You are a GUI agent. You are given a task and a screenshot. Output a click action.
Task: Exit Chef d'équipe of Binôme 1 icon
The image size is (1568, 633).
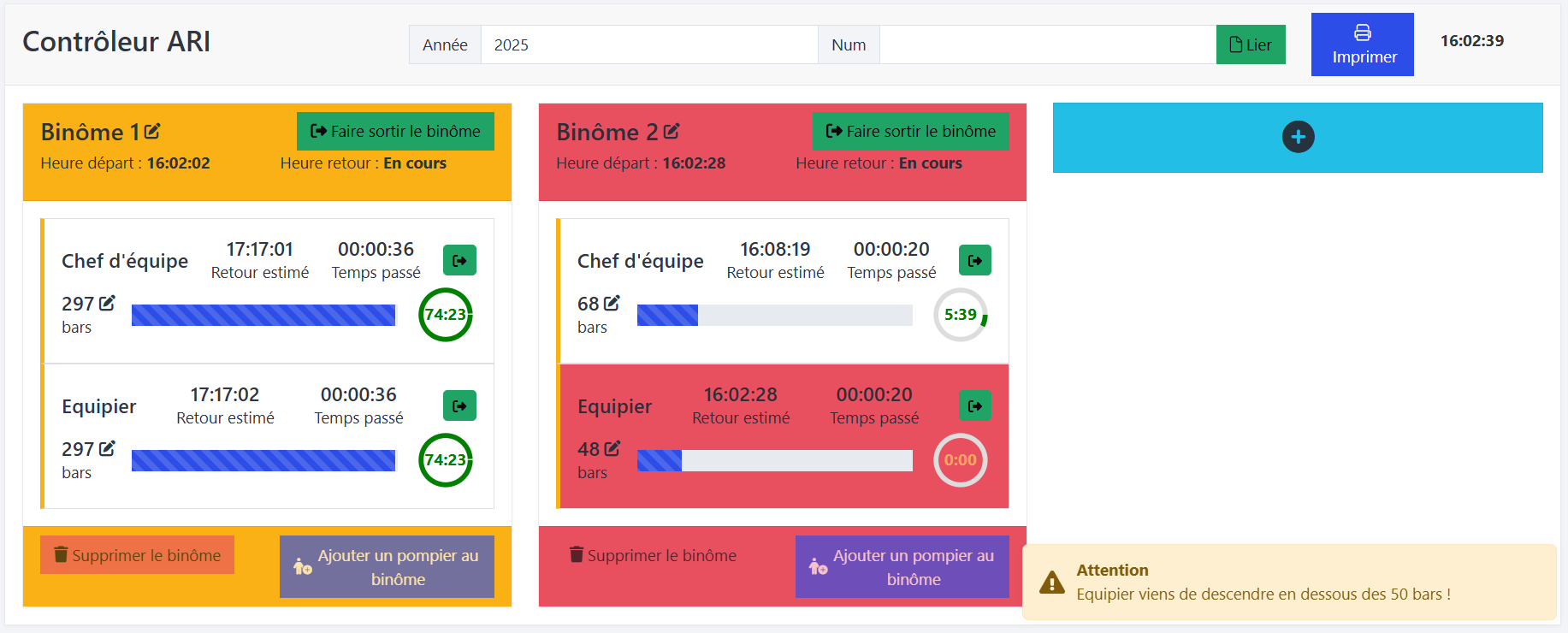[x=459, y=260]
